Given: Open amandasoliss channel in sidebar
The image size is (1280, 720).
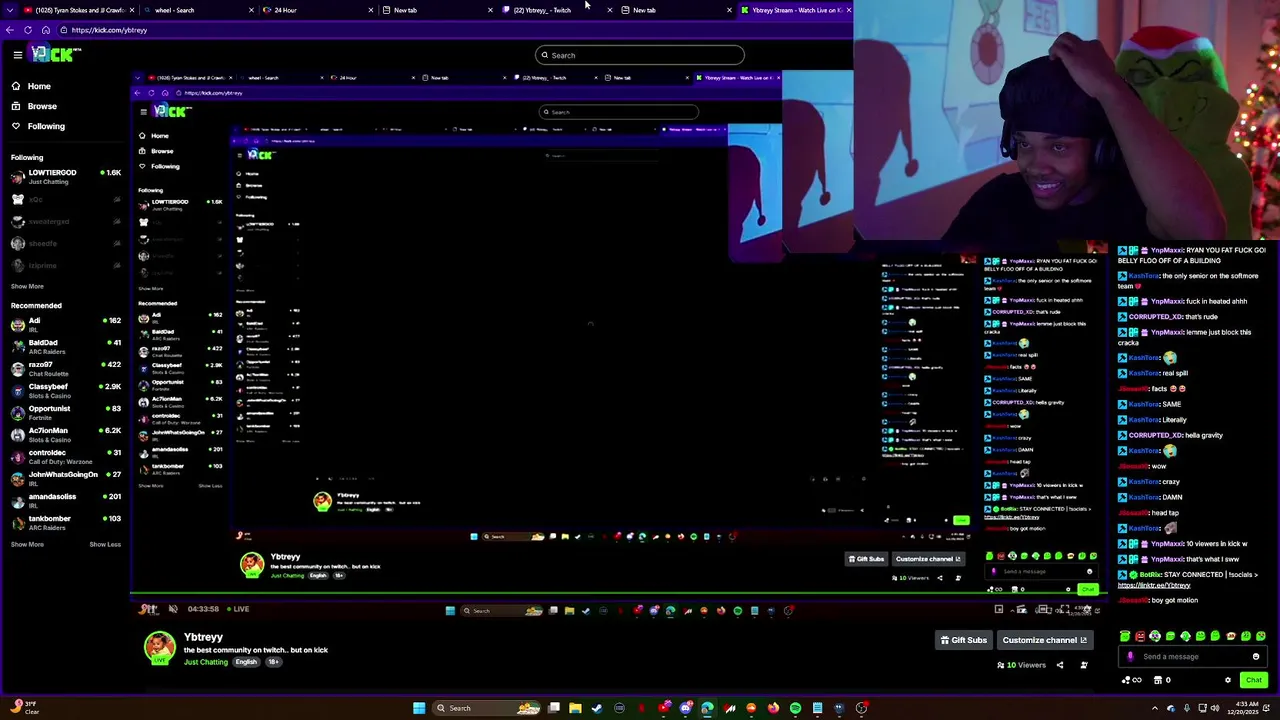Looking at the screenshot, I should (64, 500).
